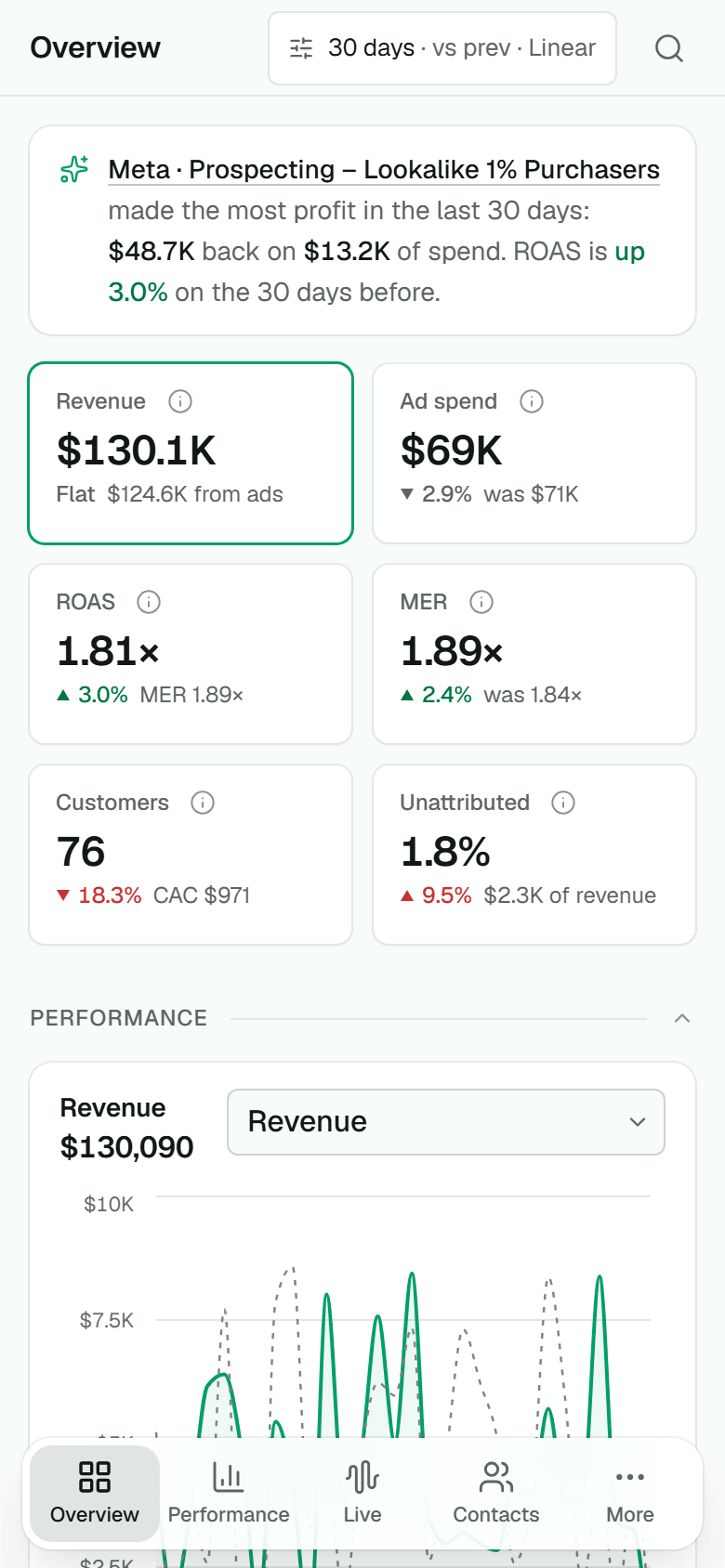Select the Revenue $130.1K card

click(191, 453)
